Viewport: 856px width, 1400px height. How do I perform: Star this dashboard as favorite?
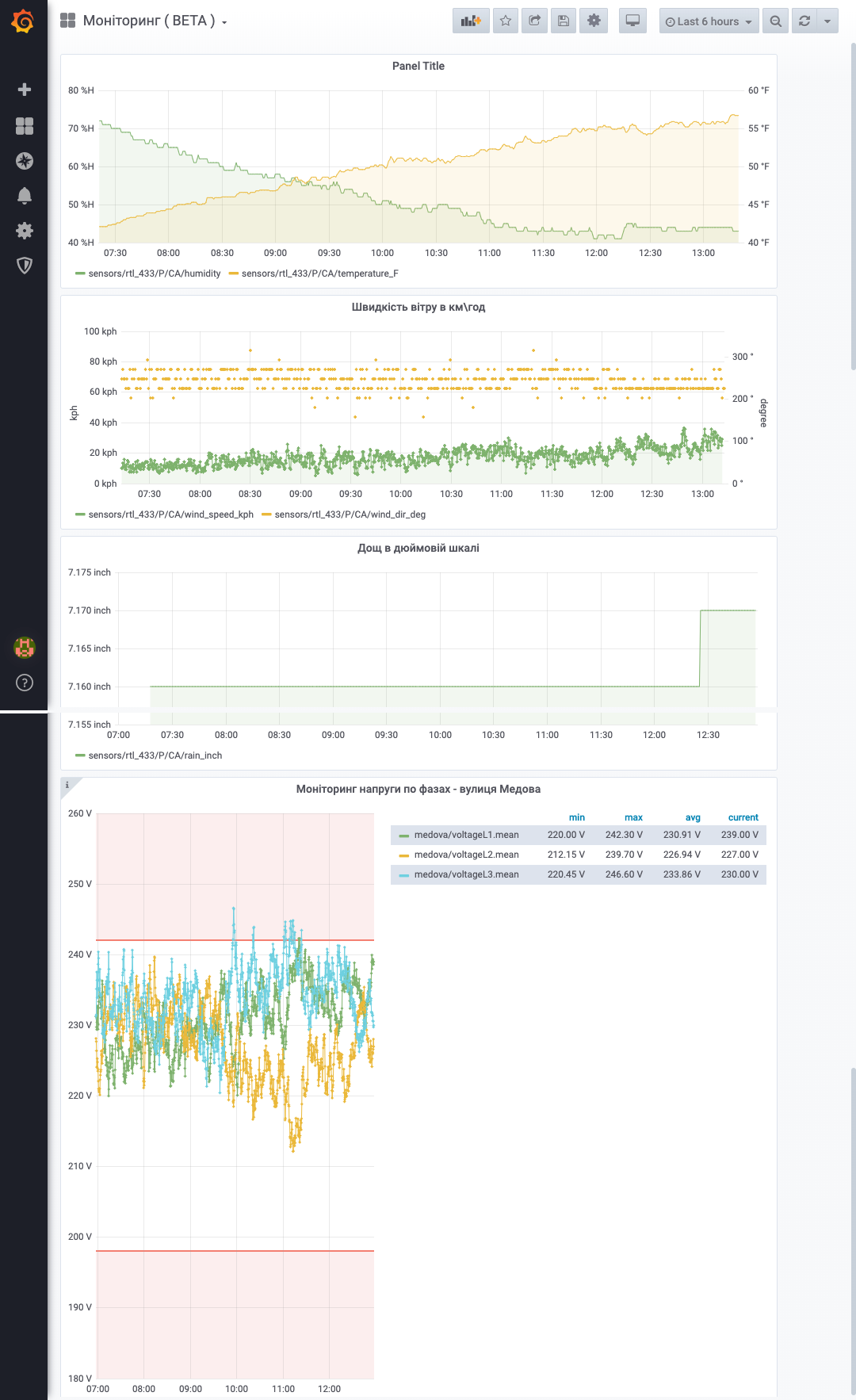point(506,21)
